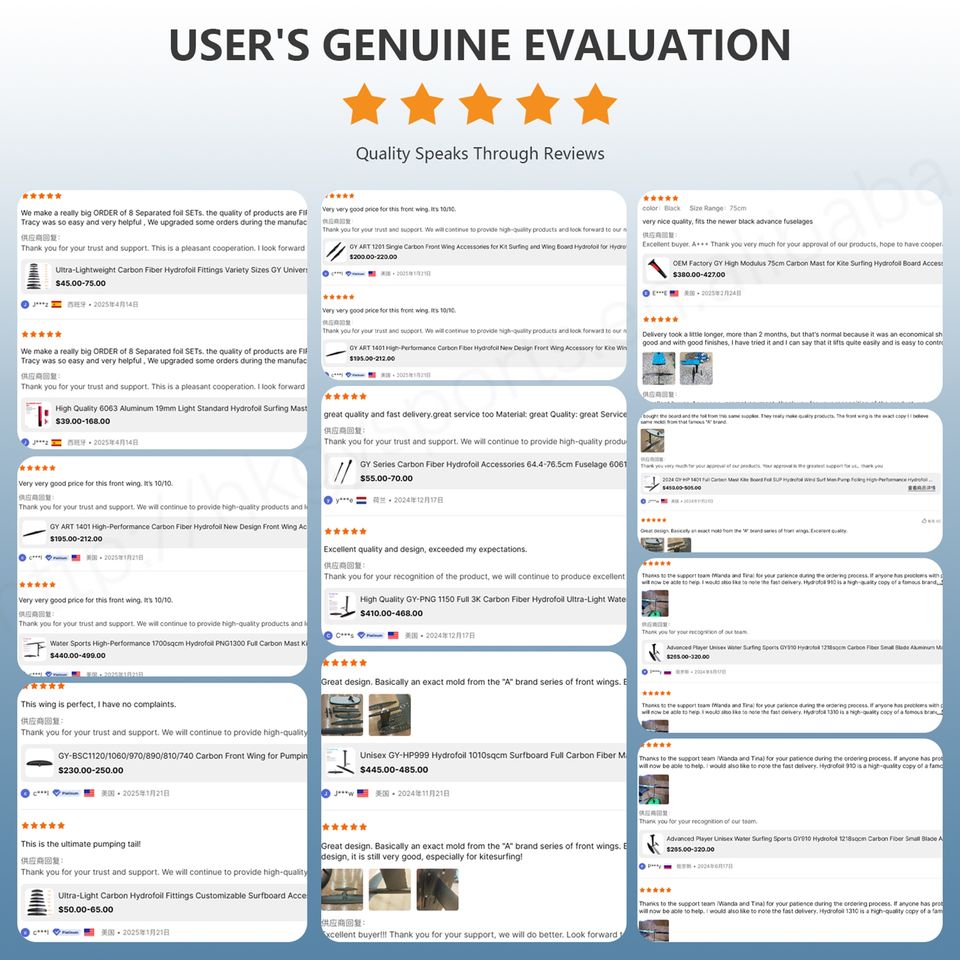Click the 'I bought the board and the foil' review
This screenshot has height=960, width=960.
(x=785, y=419)
